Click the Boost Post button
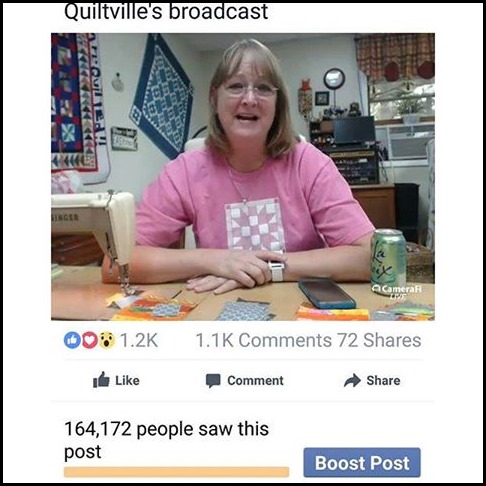 click(x=362, y=462)
